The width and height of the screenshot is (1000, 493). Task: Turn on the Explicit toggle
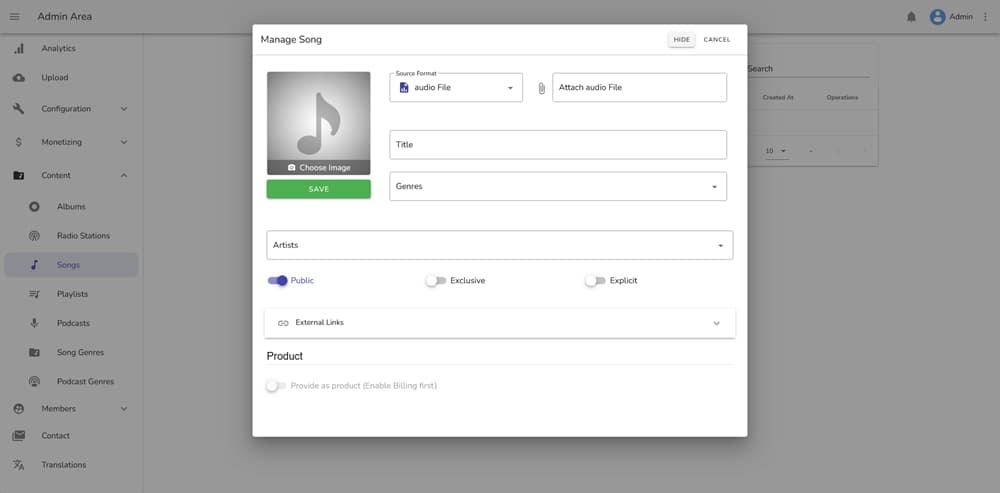[595, 281]
